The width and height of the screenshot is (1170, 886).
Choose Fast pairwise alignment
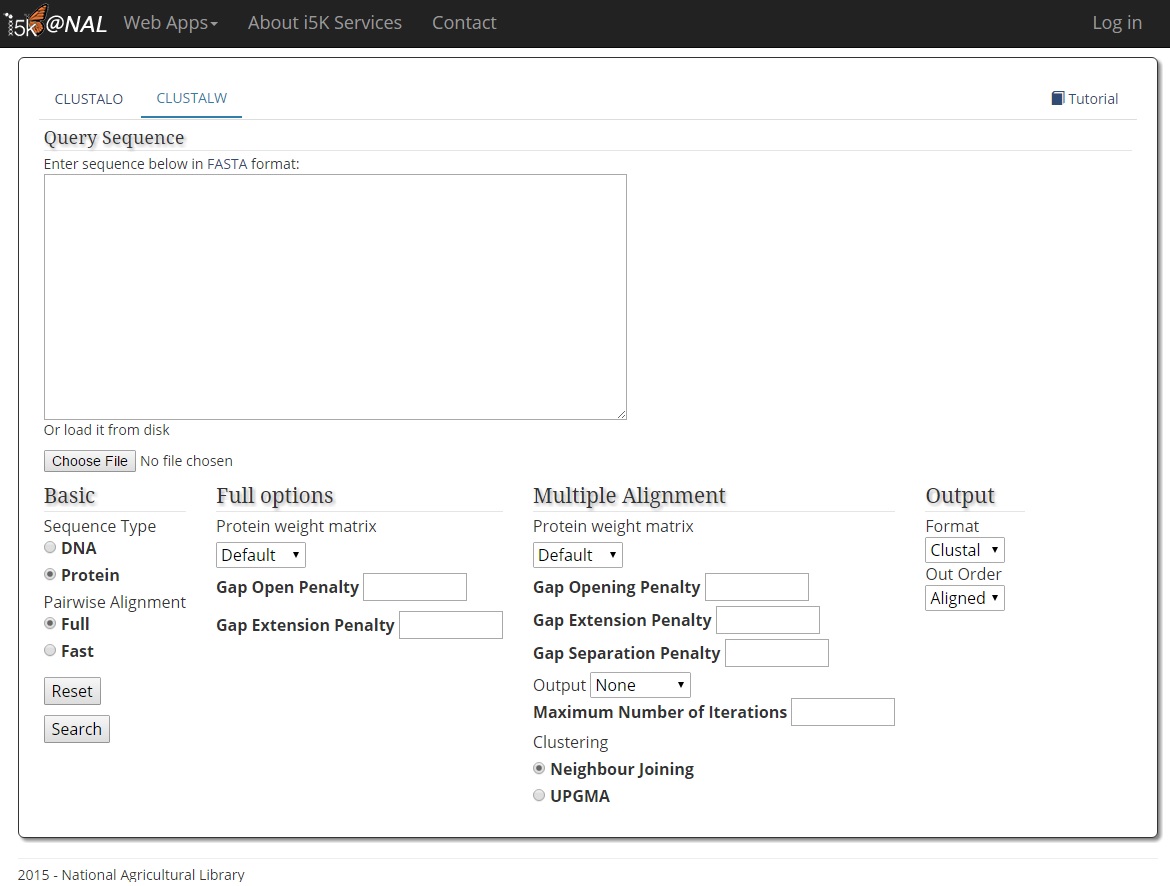(50, 651)
